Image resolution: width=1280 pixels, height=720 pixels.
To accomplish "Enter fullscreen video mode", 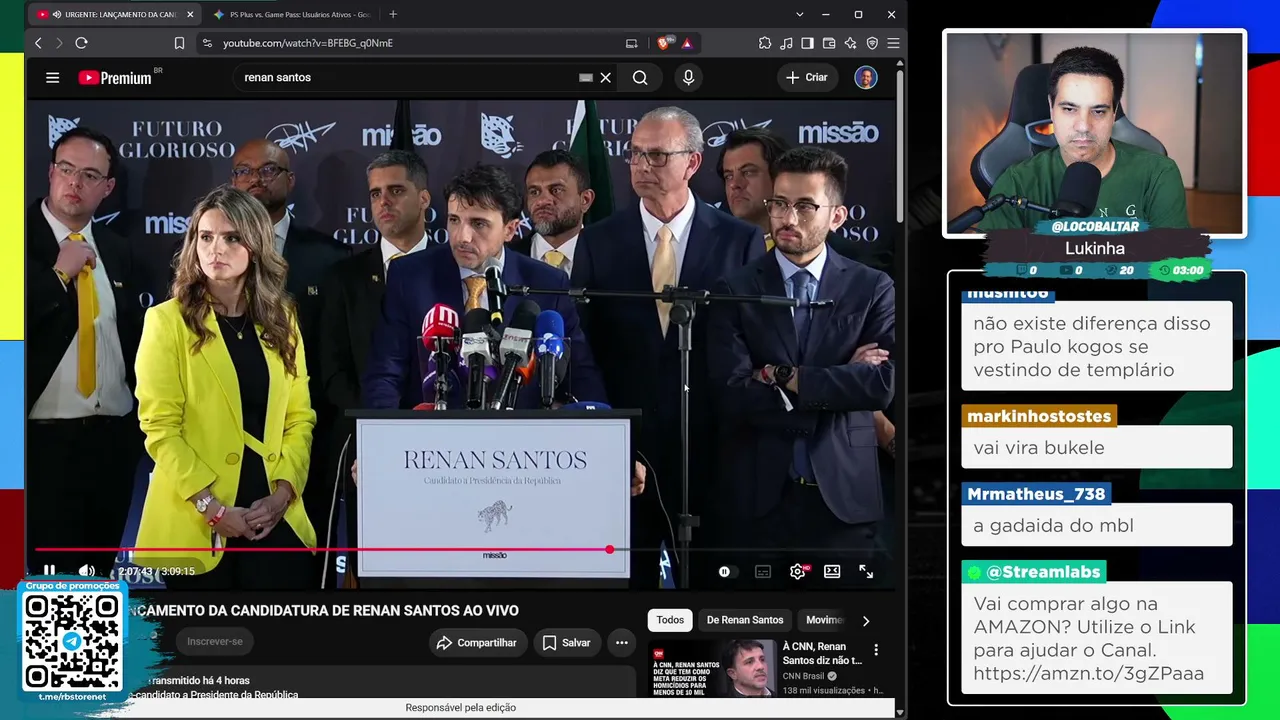I will [866, 571].
